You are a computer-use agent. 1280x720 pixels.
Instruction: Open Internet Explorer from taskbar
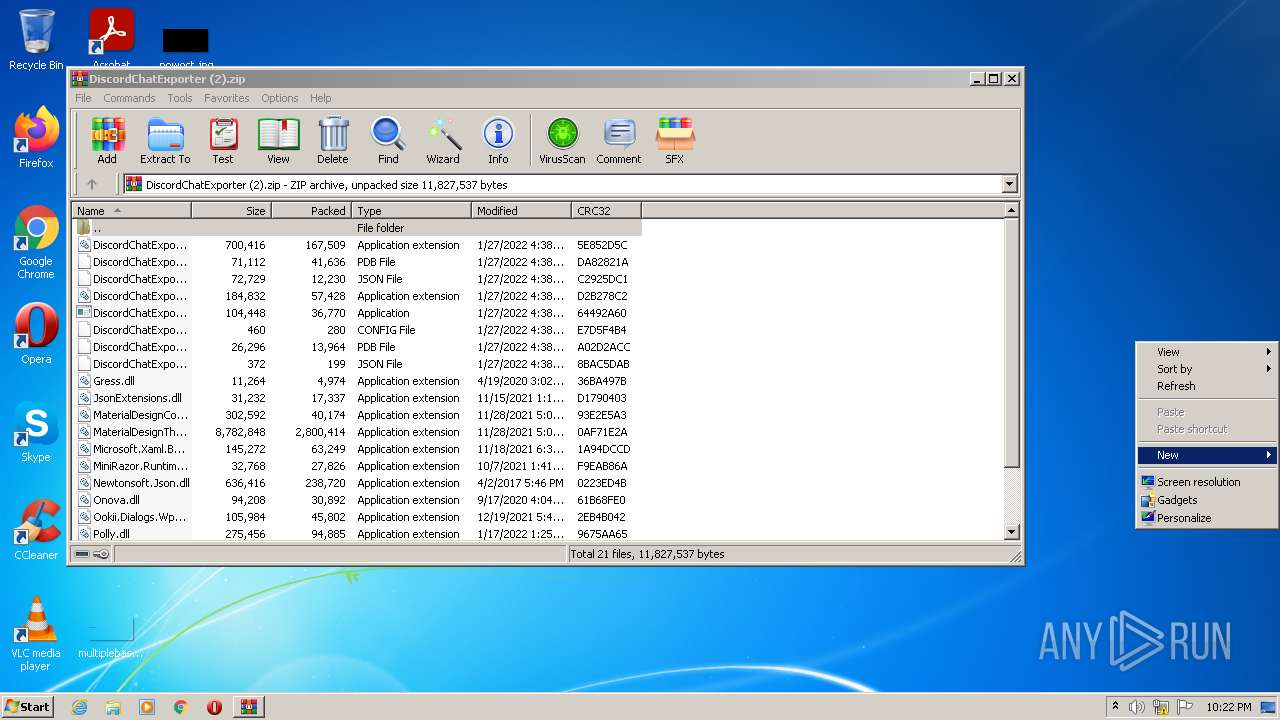(79, 707)
